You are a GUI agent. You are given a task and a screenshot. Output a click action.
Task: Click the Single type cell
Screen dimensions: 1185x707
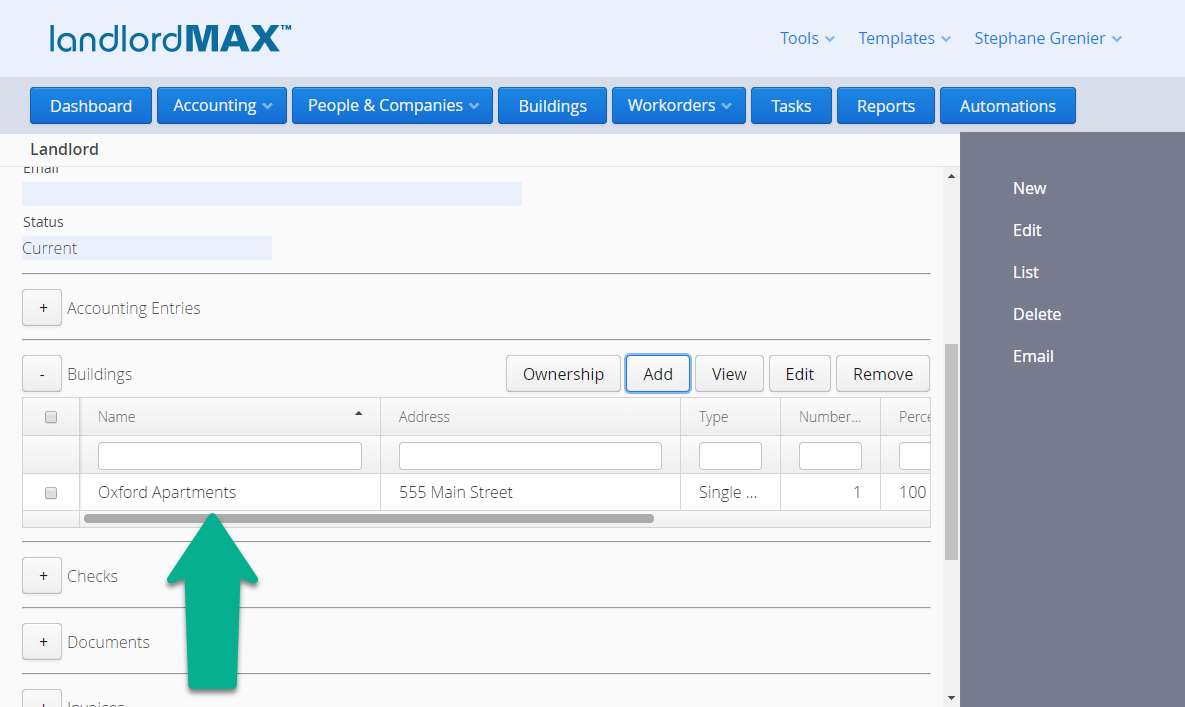tap(730, 492)
